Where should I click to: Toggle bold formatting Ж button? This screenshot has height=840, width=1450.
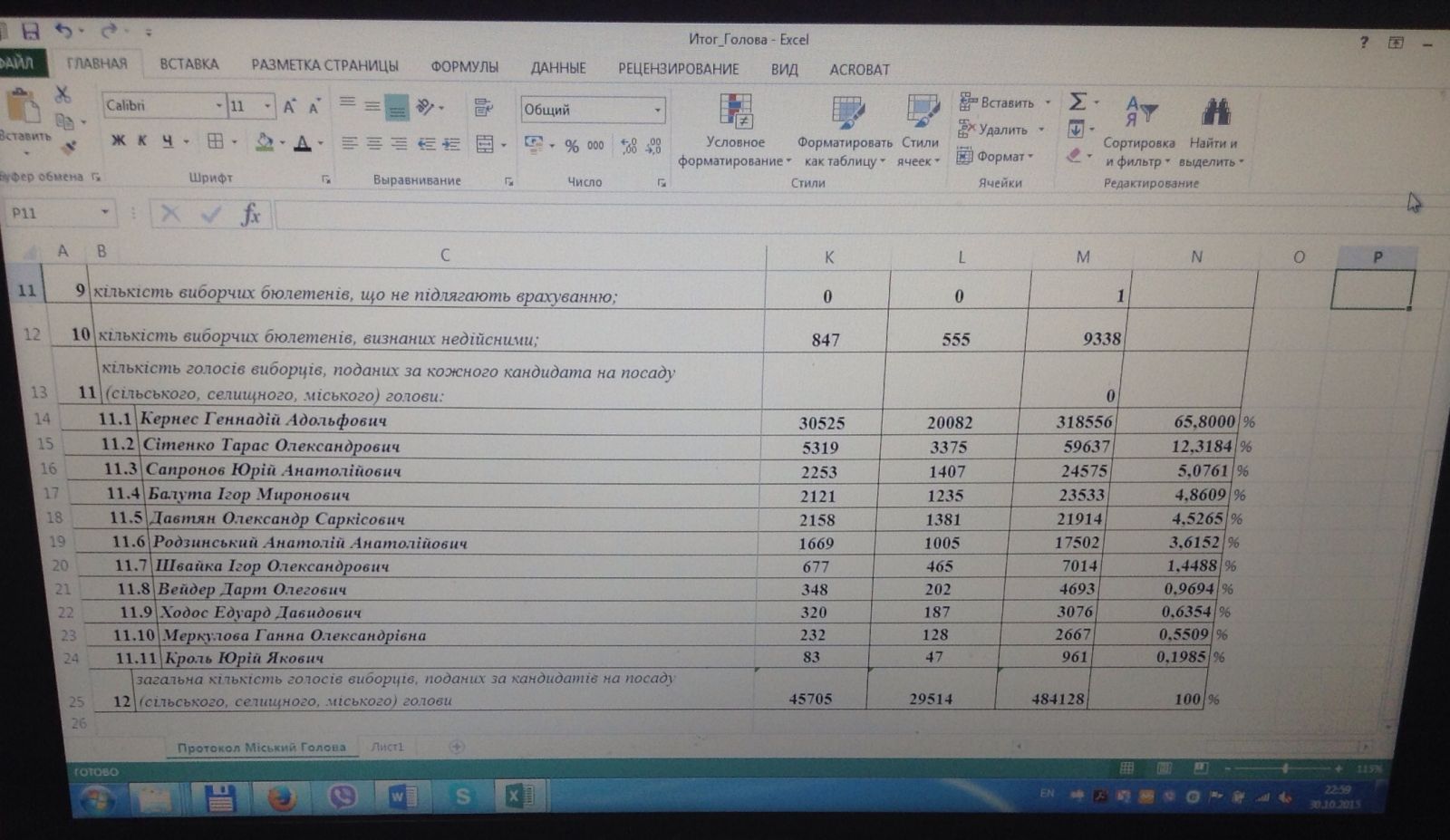pos(118,140)
